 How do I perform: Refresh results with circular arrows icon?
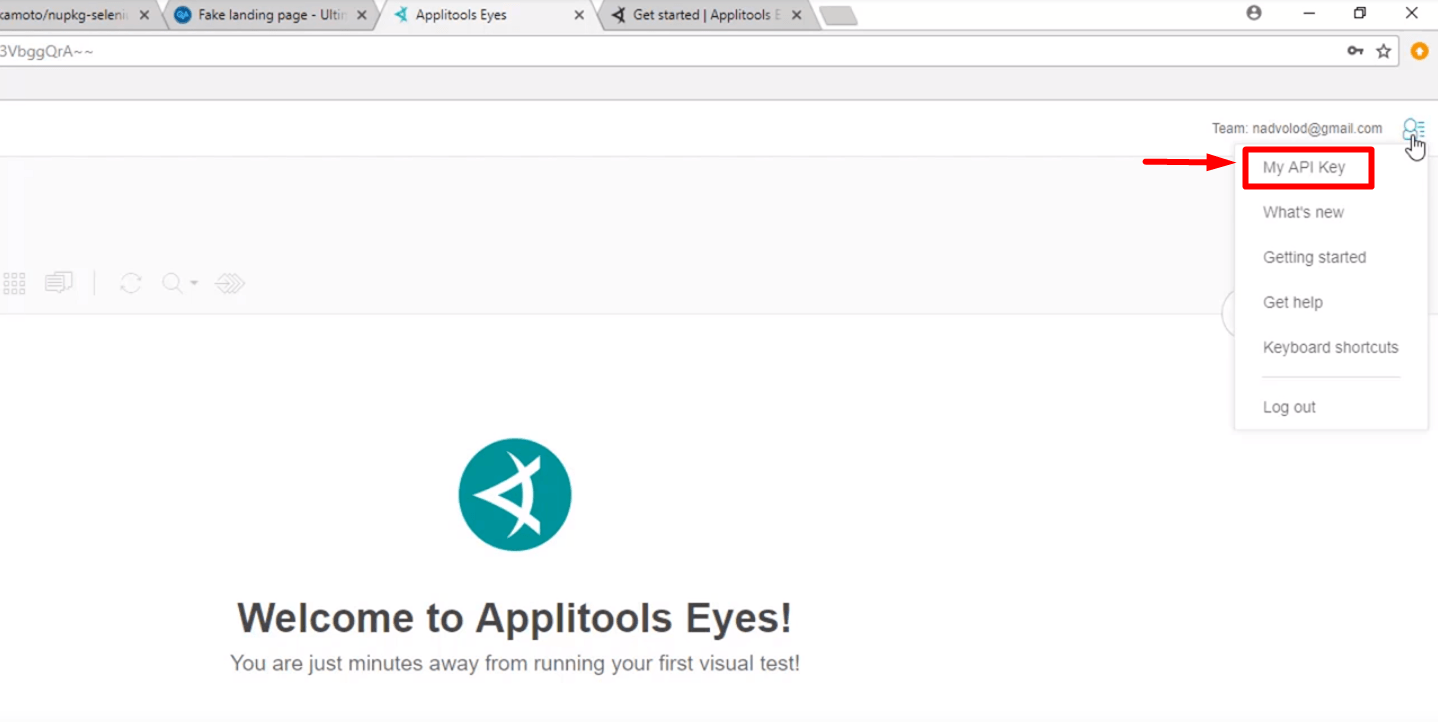(x=131, y=283)
